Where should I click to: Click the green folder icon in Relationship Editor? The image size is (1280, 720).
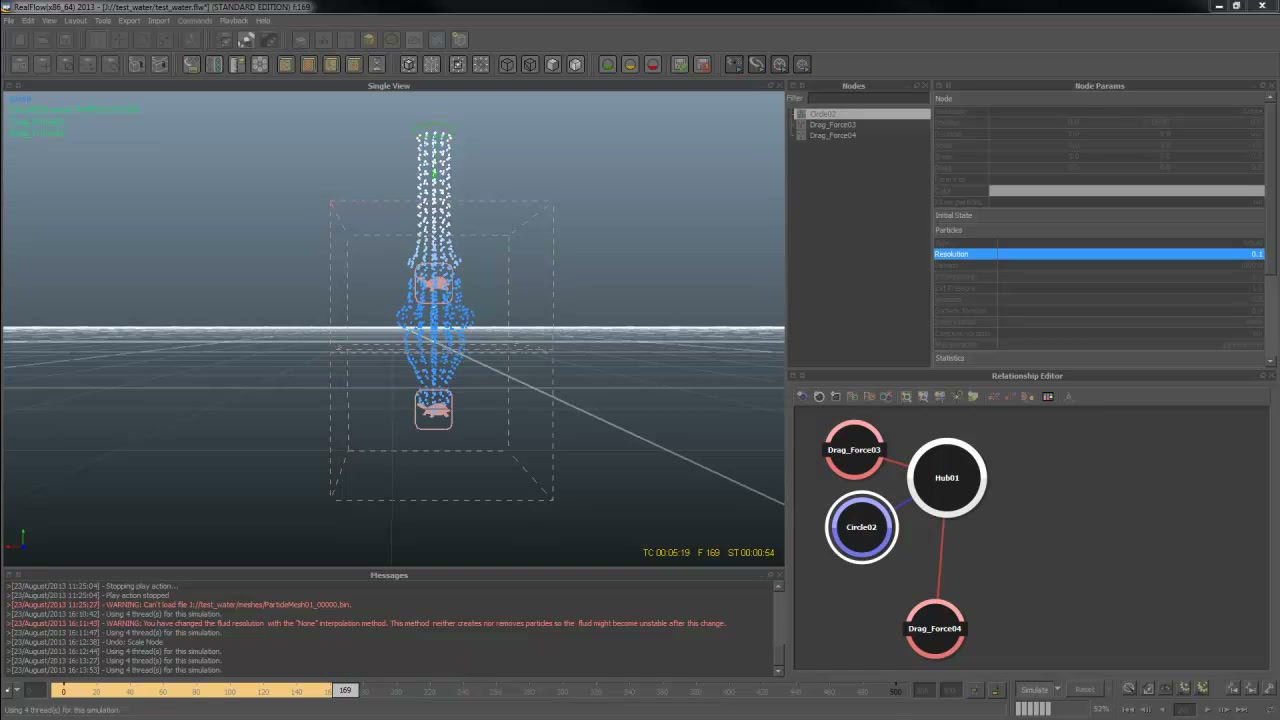click(x=972, y=397)
